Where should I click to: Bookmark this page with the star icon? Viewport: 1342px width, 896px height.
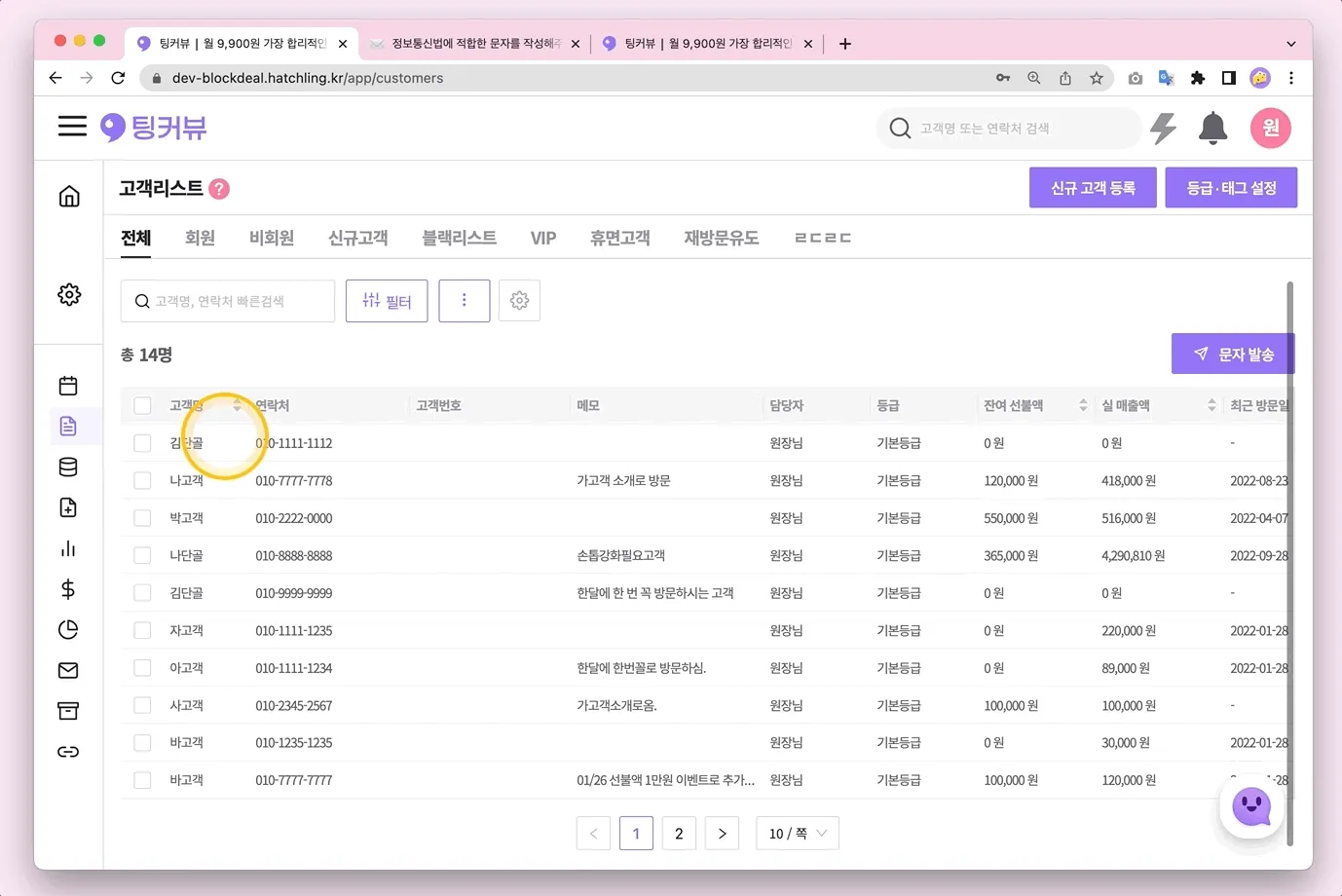(x=1097, y=78)
